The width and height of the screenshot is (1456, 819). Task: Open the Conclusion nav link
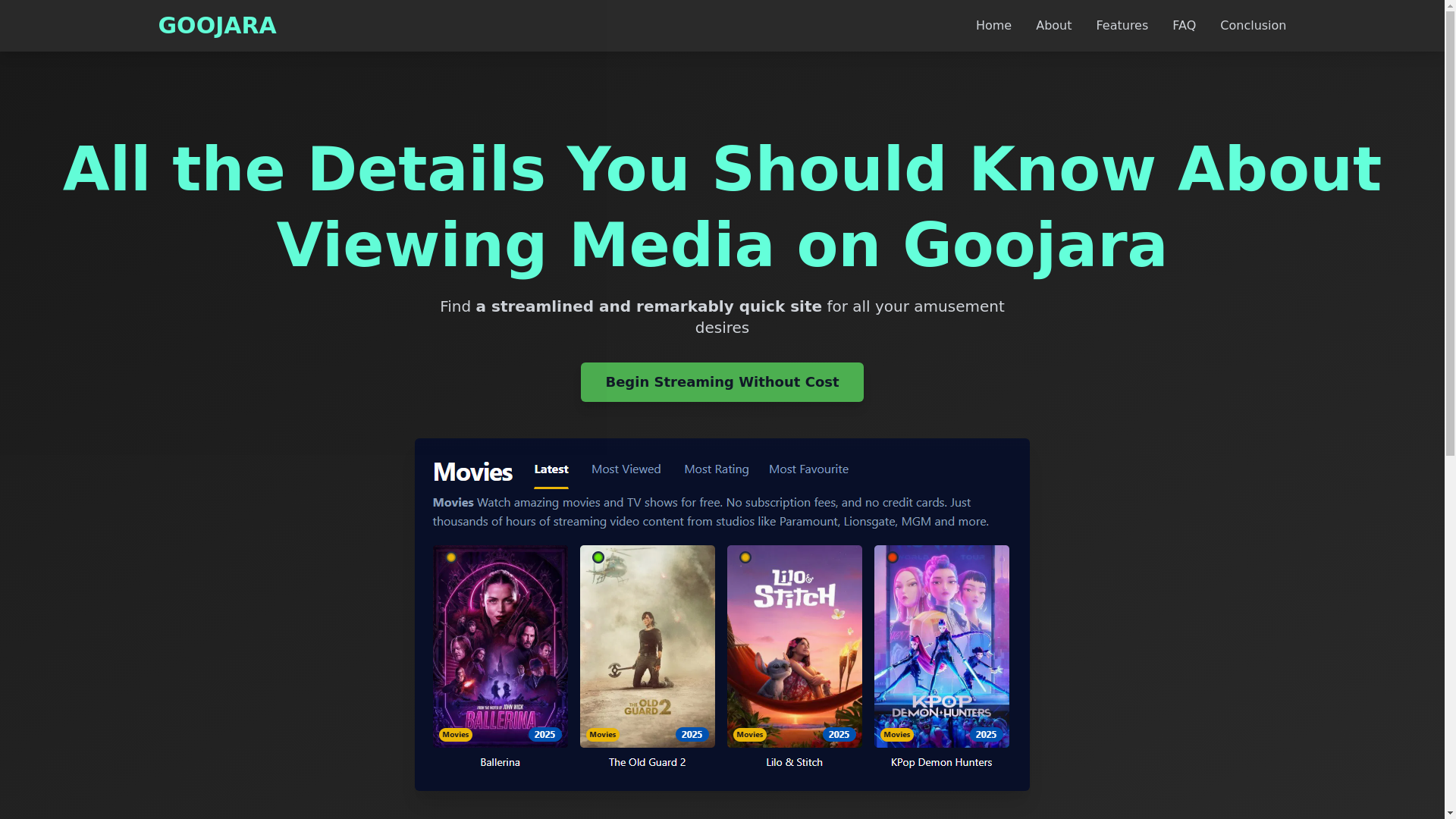(x=1253, y=26)
